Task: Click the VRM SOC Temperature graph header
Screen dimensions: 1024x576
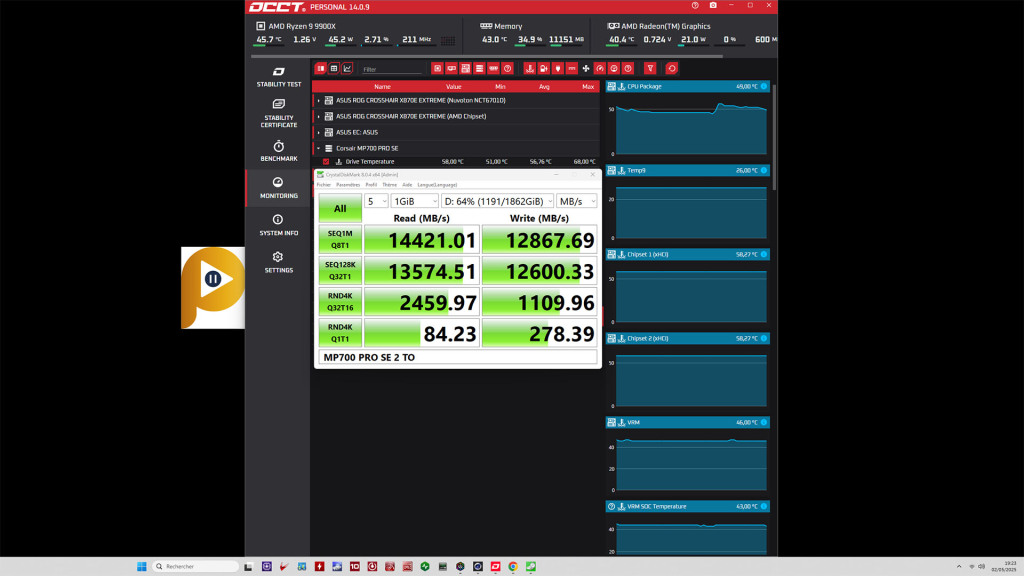Action: [x=687, y=507]
